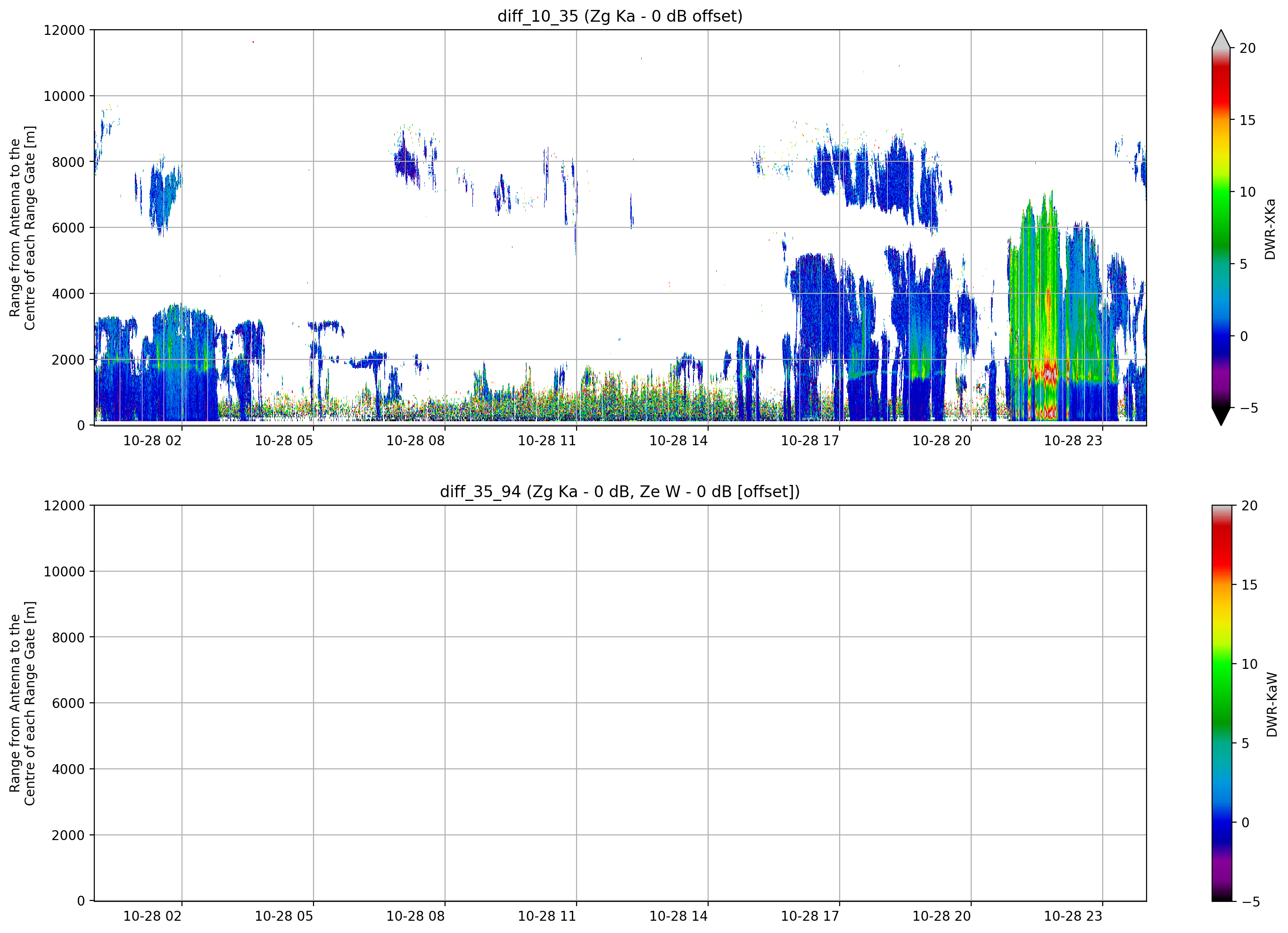1288x933 pixels.
Task: Click the top plot's y-axis range title
Action: click(x=22, y=228)
